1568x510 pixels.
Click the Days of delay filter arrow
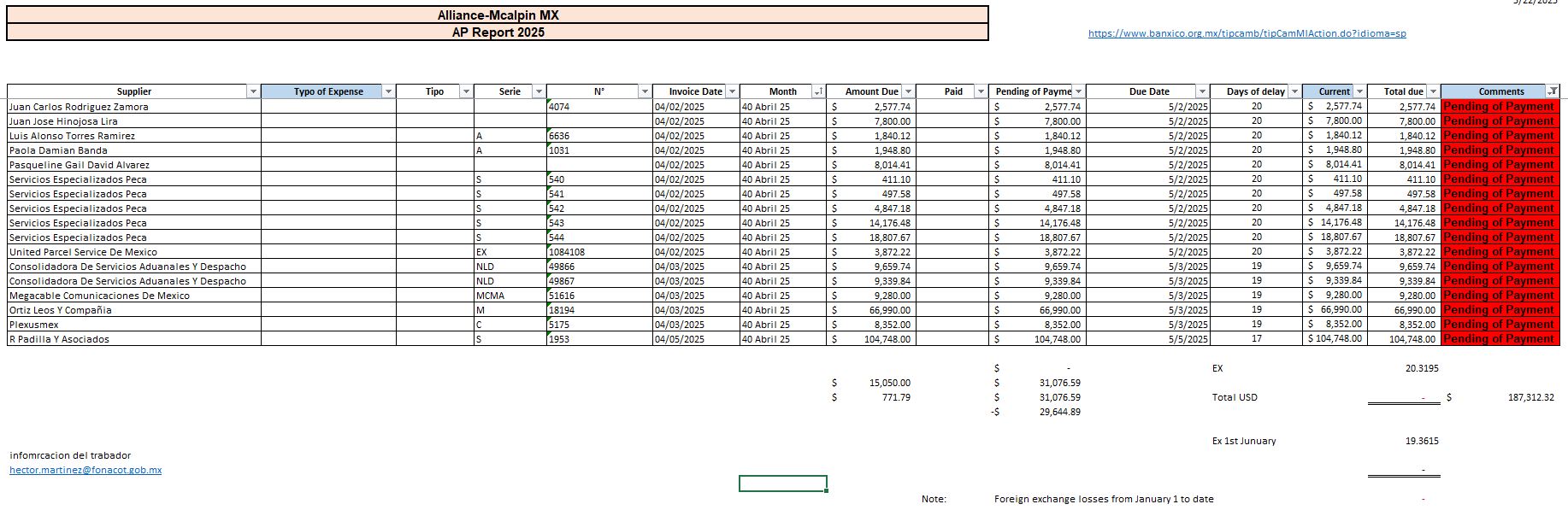[1294, 91]
